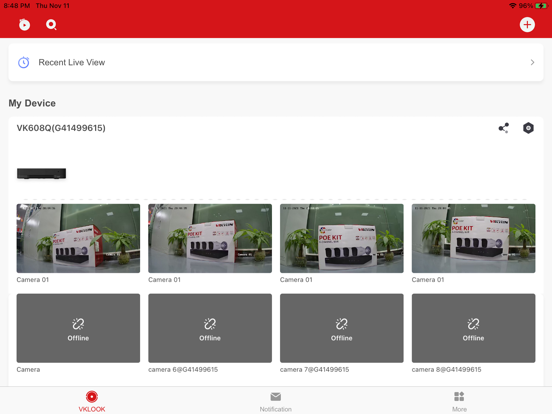This screenshot has height=414, width=552.
Task: Switch to the More tab
Action: pos(459,401)
